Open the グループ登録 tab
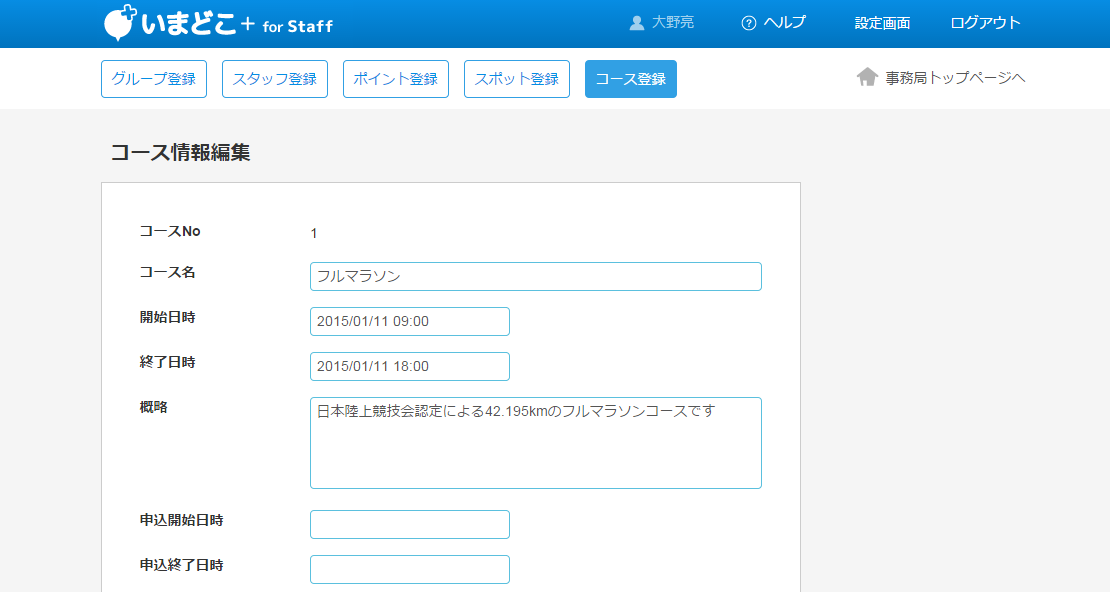The width and height of the screenshot is (1110, 592). 154,79
